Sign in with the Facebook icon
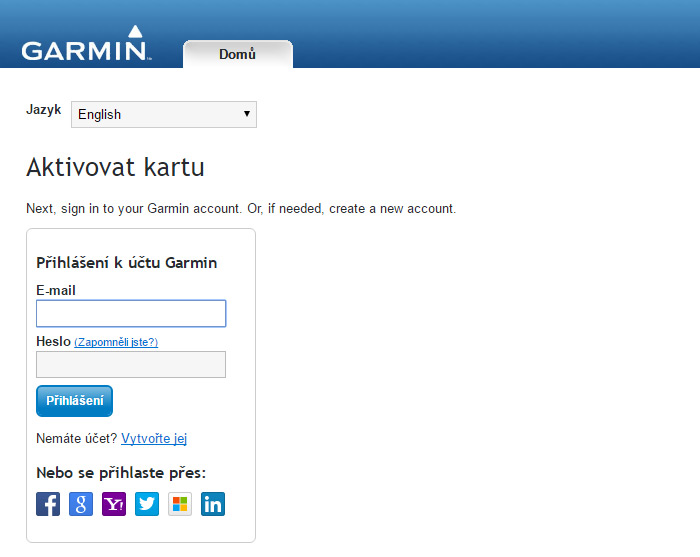 48,504
